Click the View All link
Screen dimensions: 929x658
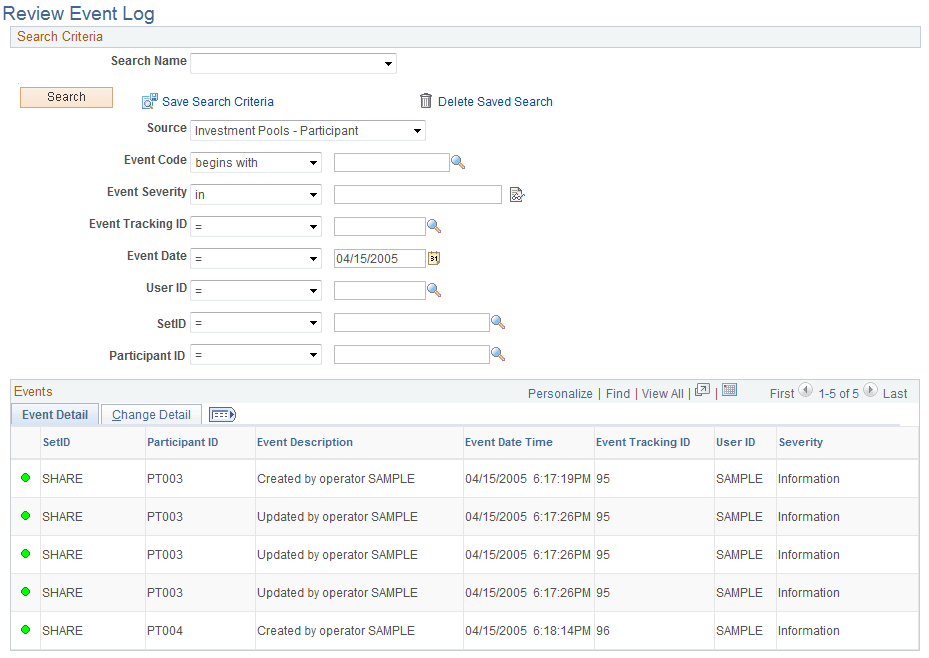(662, 394)
